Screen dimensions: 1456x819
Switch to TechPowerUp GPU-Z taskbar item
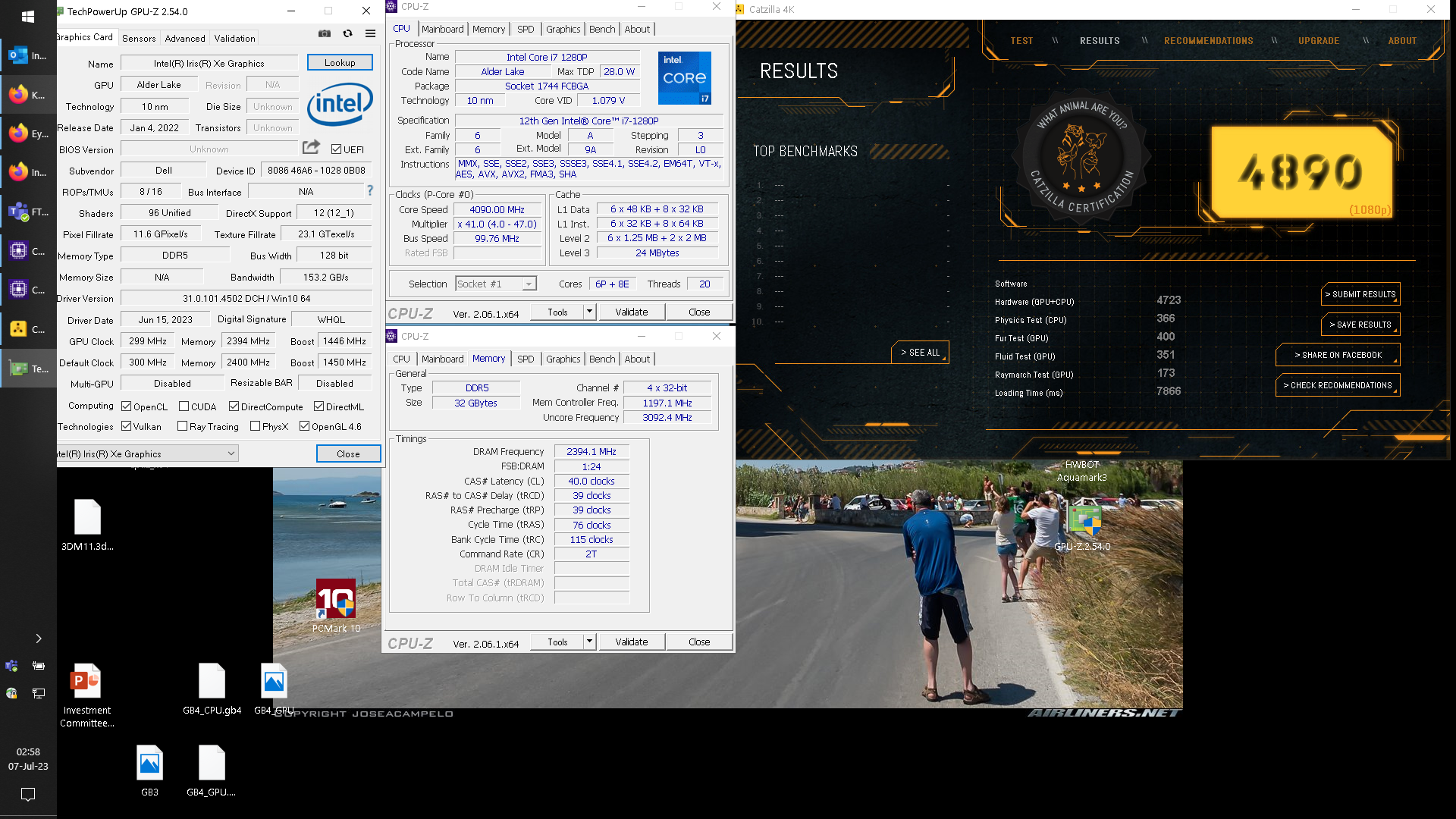pos(28,369)
